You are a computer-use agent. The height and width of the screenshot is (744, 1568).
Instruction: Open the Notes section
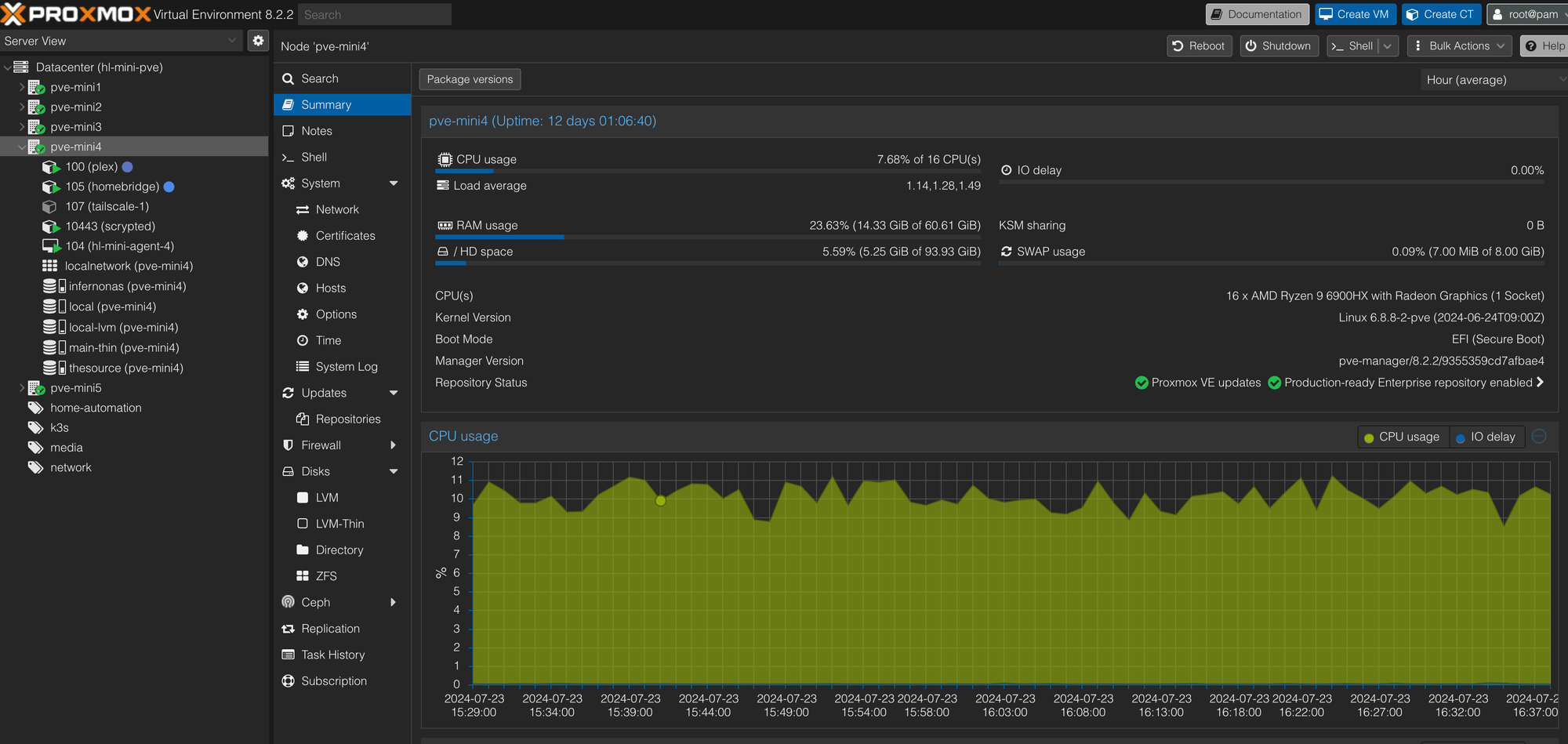coord(343,131)
